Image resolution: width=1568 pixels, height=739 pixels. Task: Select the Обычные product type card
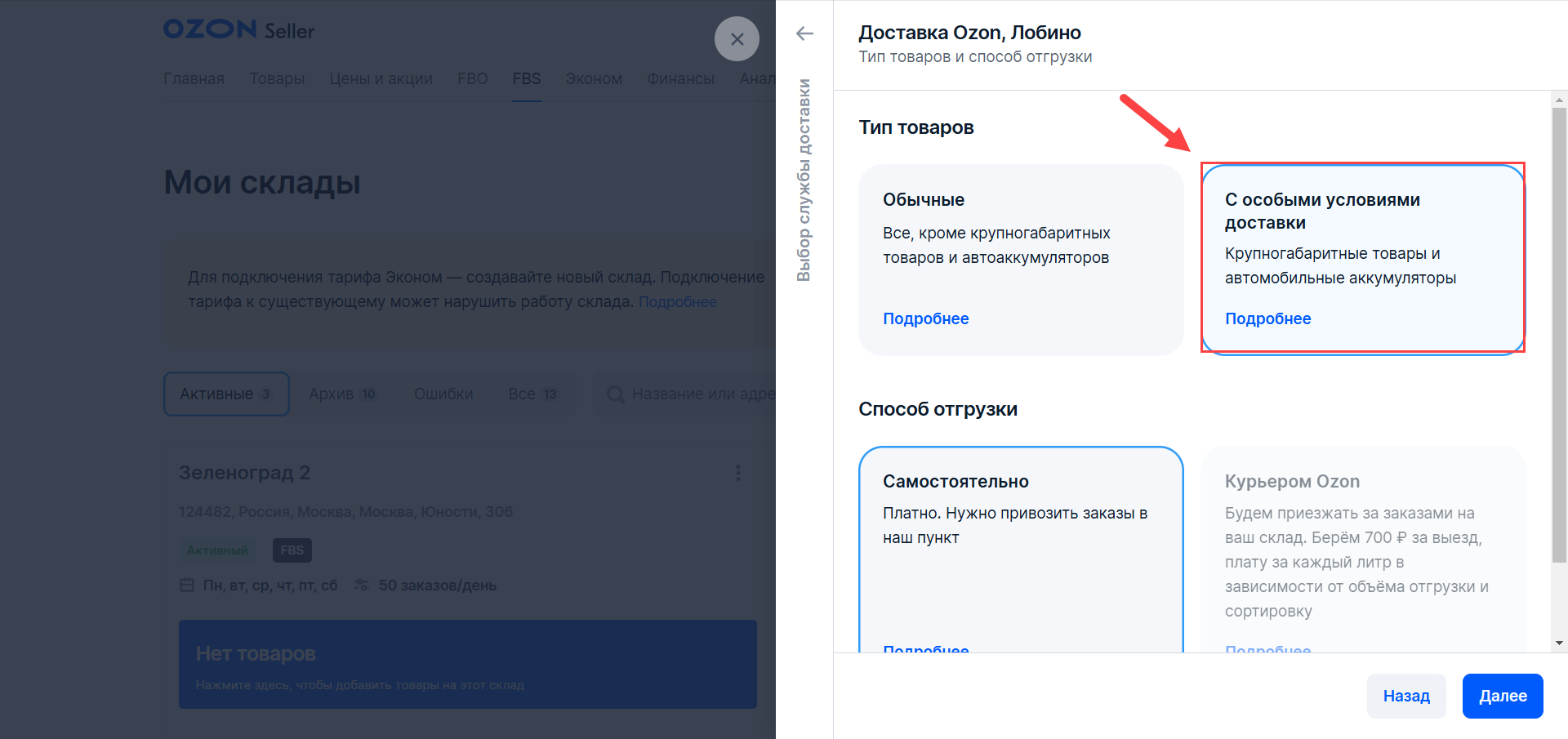point(1021,260)
